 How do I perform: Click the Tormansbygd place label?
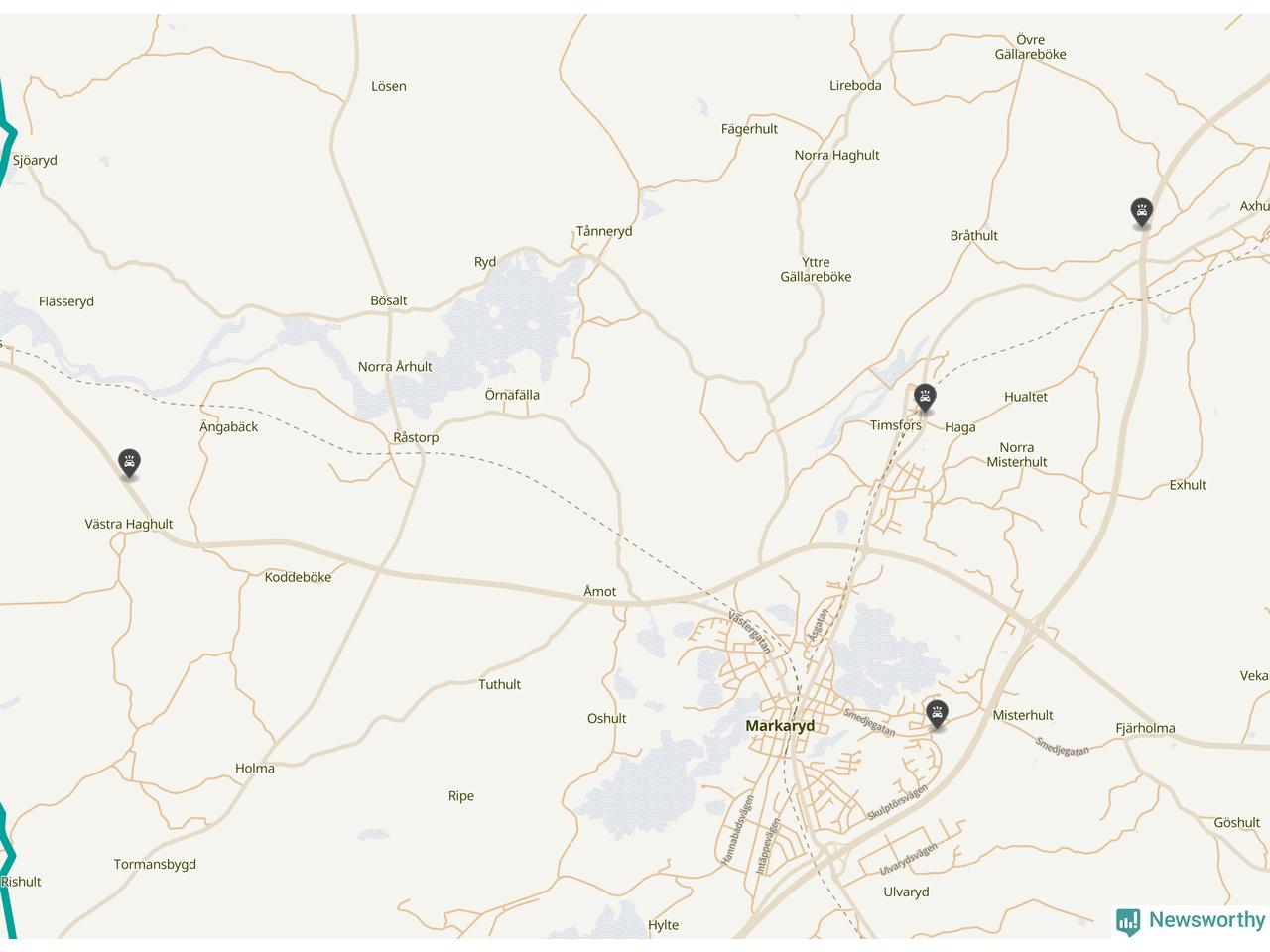pyautogui.click(x=155, y=864)
